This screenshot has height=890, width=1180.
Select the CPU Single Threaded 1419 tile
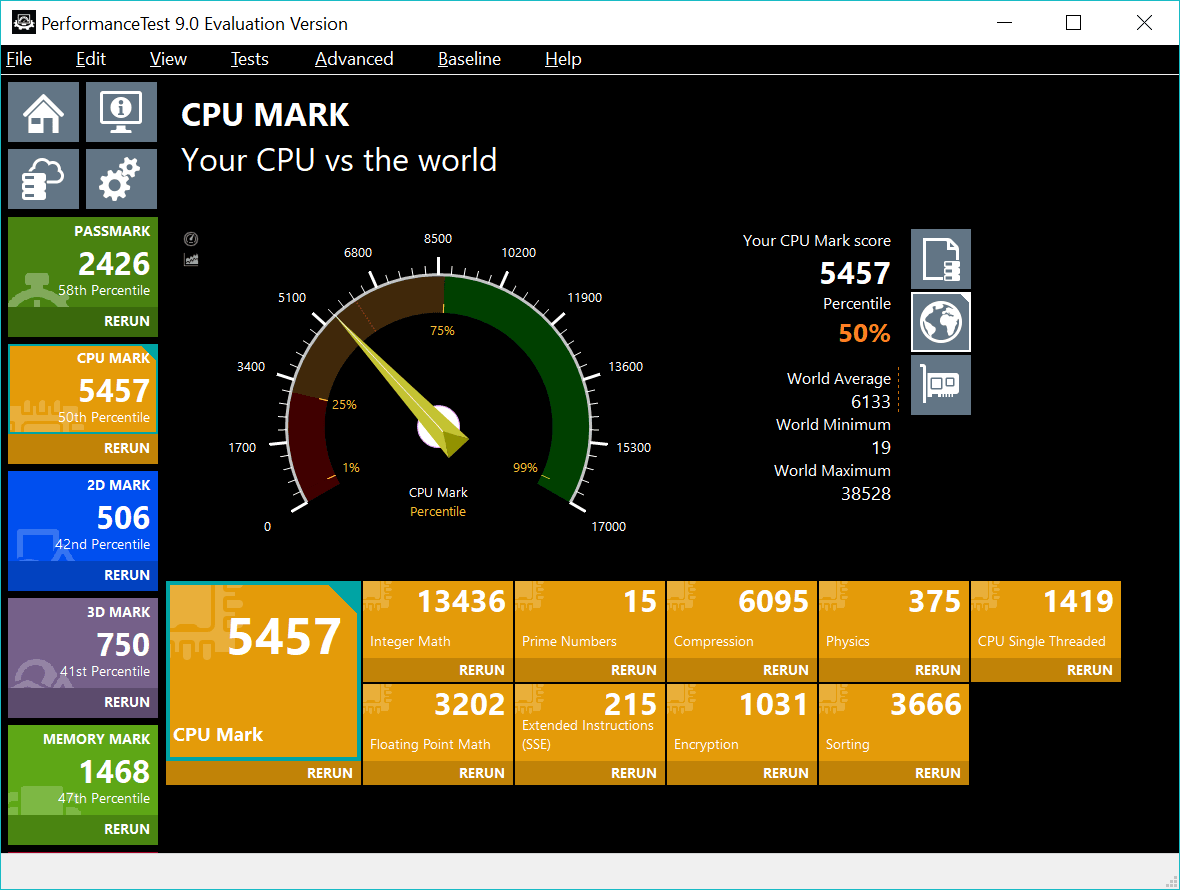(1046, 620)
